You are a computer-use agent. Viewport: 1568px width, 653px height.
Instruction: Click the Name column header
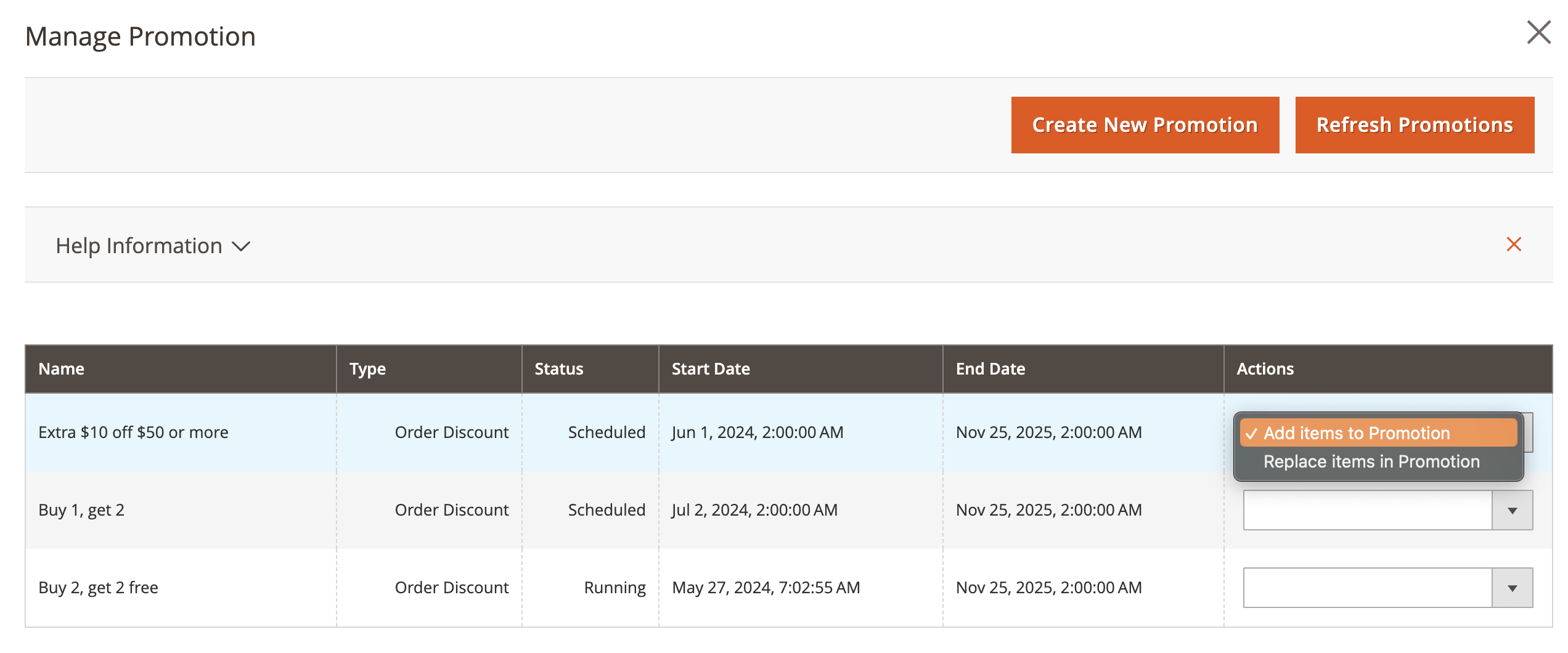pyautogui.click(x=62, y=369)
